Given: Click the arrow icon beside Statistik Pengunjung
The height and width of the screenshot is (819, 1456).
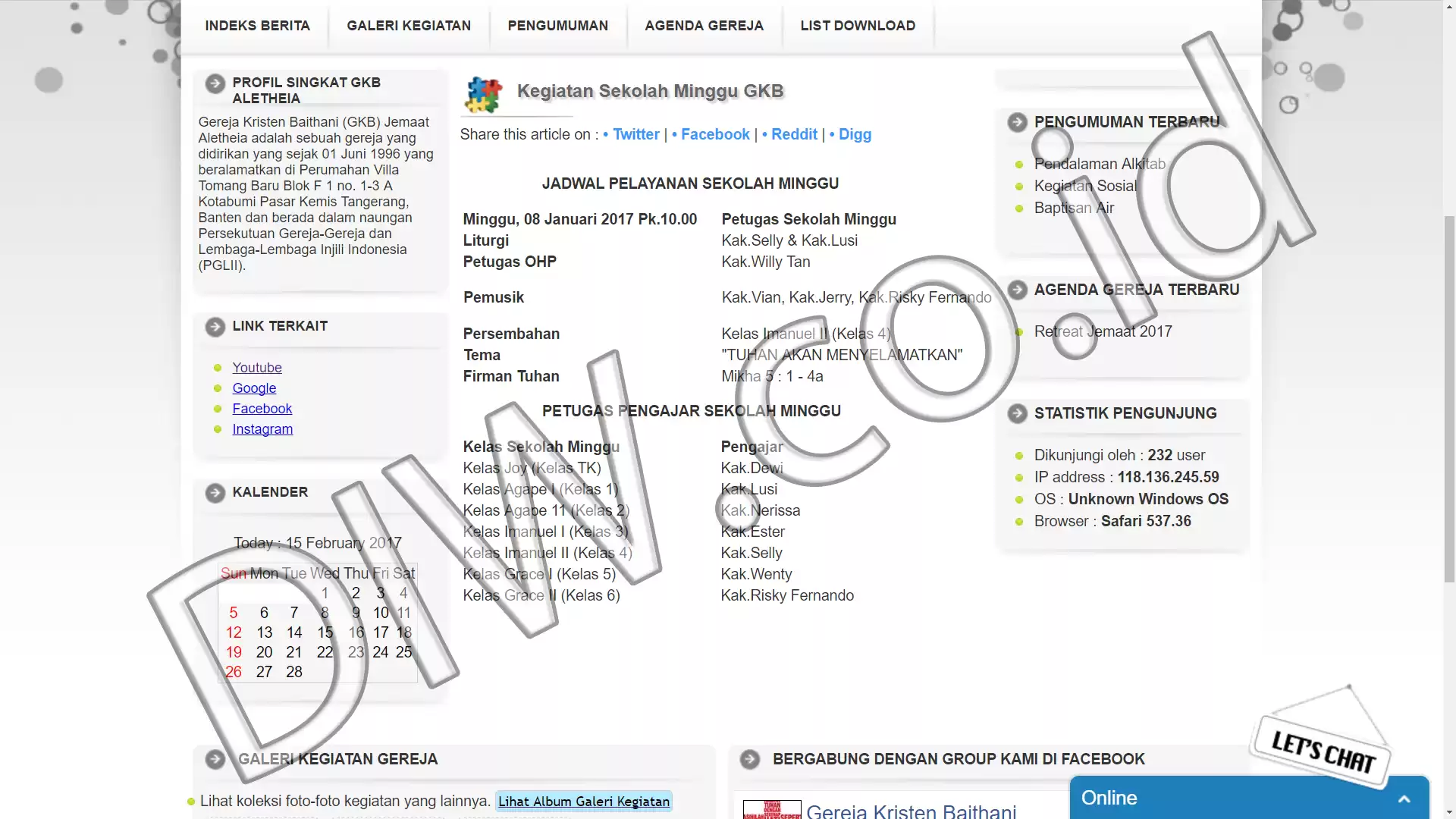Looking at the screenshot, I should 1018,413.
